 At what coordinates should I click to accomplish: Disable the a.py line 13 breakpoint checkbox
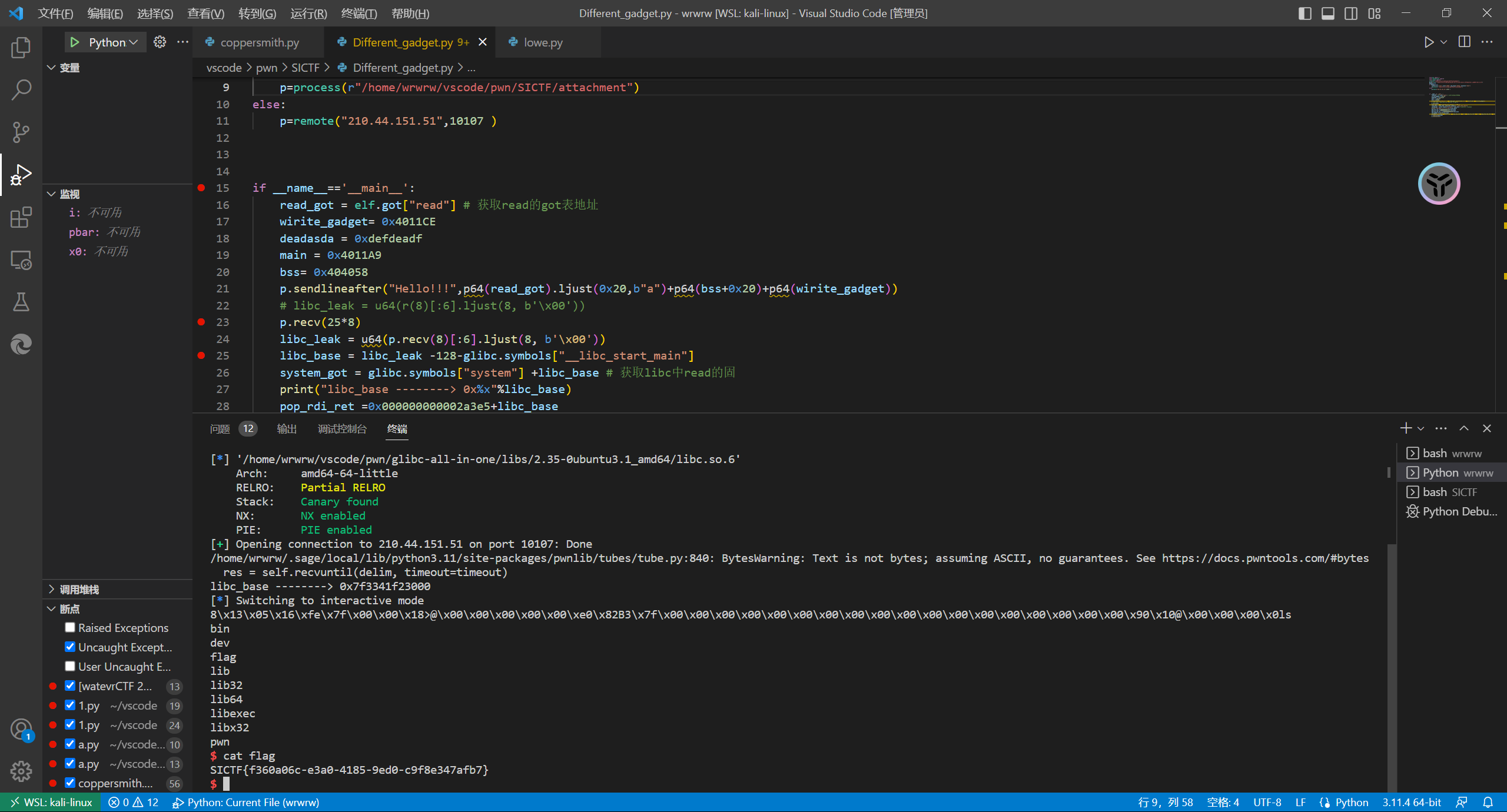tap(70, 763)
